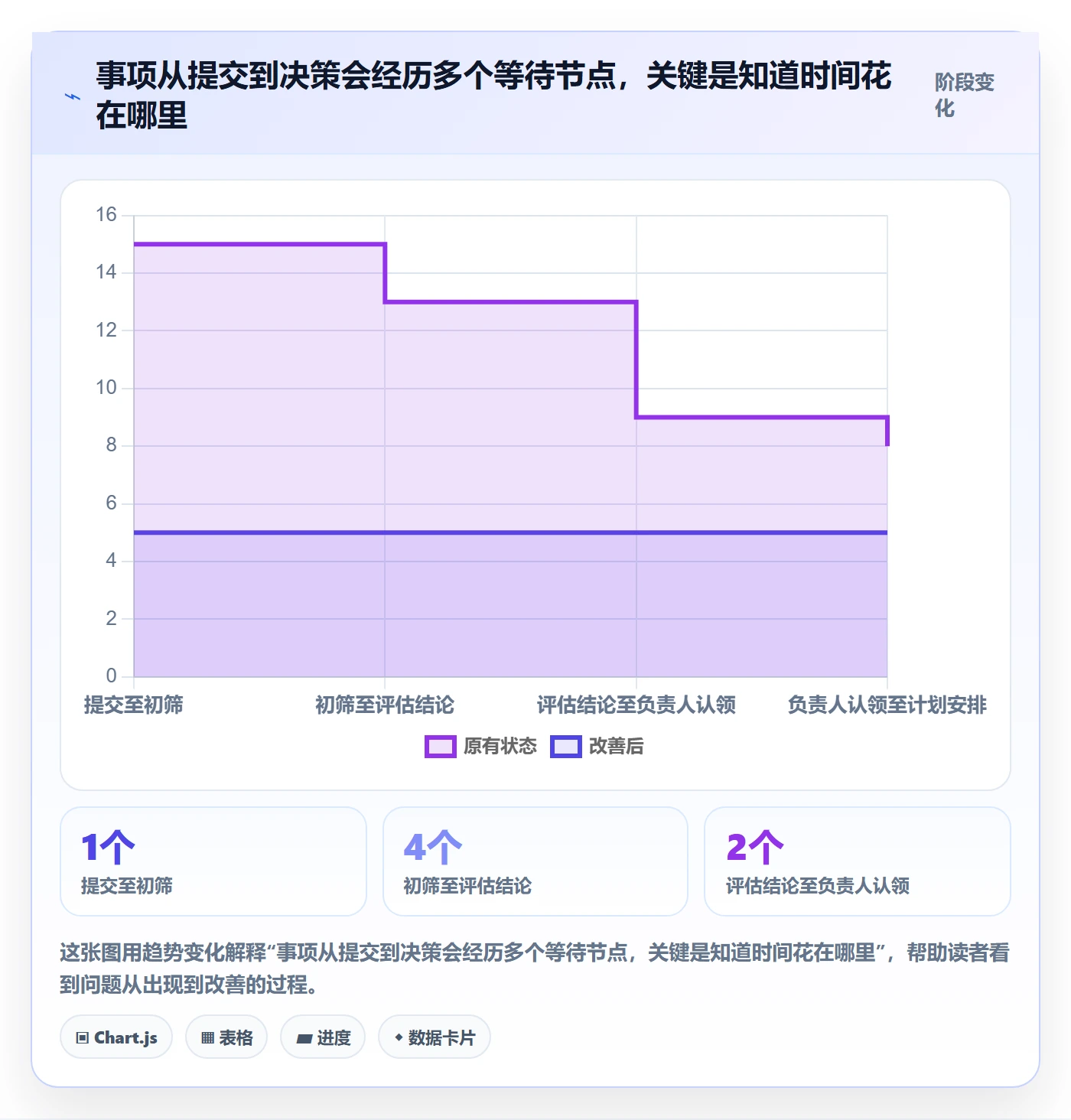Click y-axis value 10
This screenshot has width=1071, height=1120.
click(106, 388)
